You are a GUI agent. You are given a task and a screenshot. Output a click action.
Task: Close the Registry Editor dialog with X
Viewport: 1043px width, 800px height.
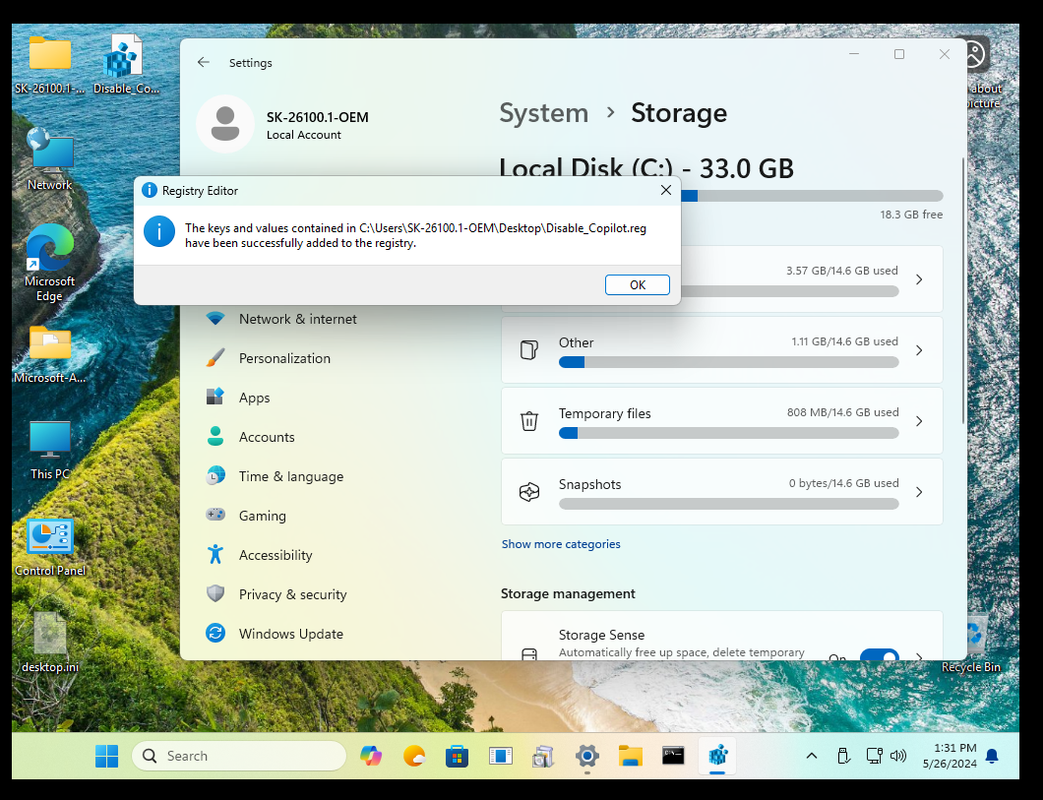666,190
